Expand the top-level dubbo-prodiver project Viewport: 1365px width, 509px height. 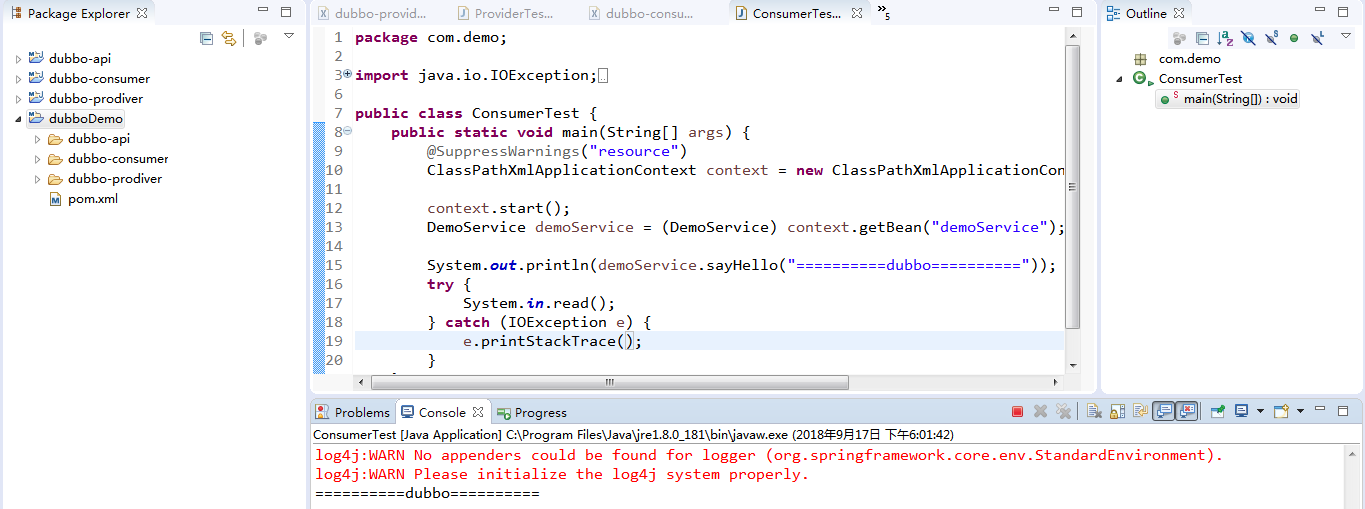tap(18, 99)
